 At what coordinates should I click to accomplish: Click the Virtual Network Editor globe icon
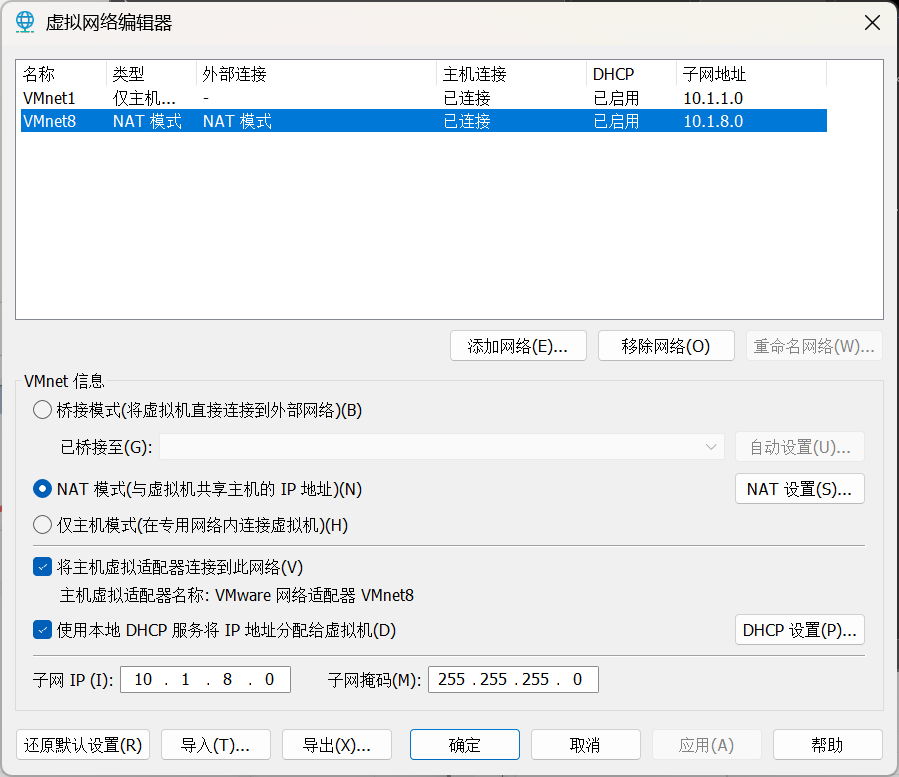coord(25,22)
